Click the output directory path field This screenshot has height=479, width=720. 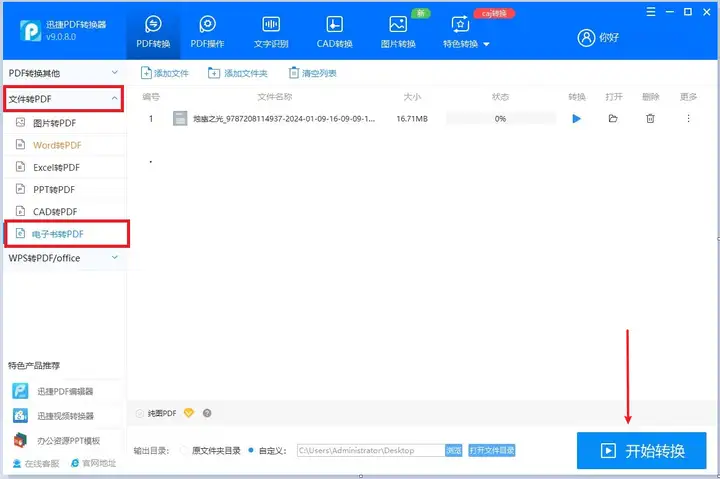tap(371, 451)
